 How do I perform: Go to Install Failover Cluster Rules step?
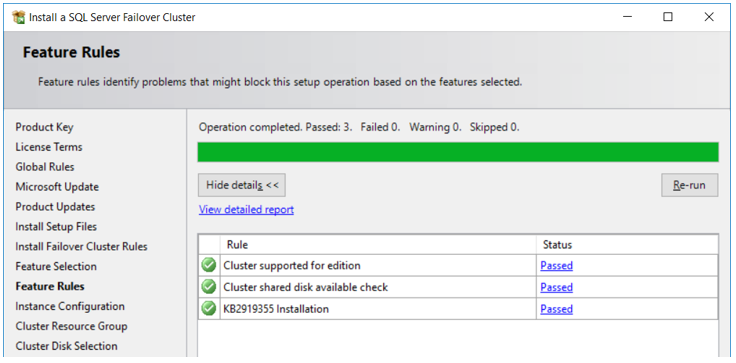coord(81,247)
